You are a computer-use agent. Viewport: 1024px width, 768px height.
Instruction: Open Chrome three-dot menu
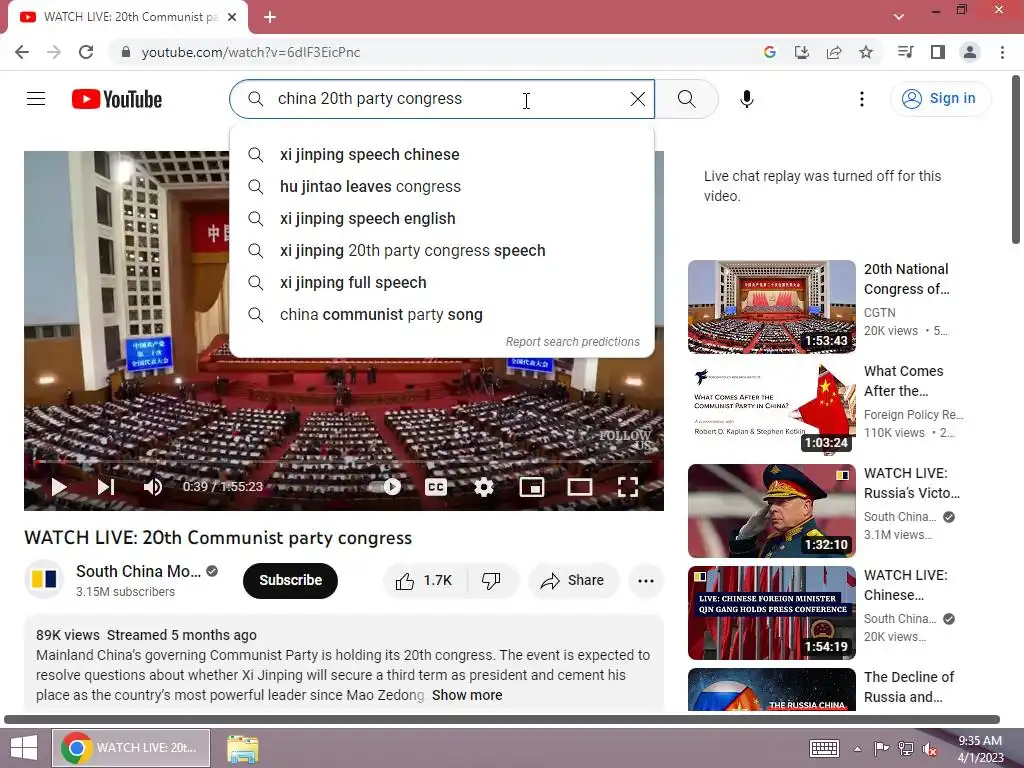pos(1002,52)
